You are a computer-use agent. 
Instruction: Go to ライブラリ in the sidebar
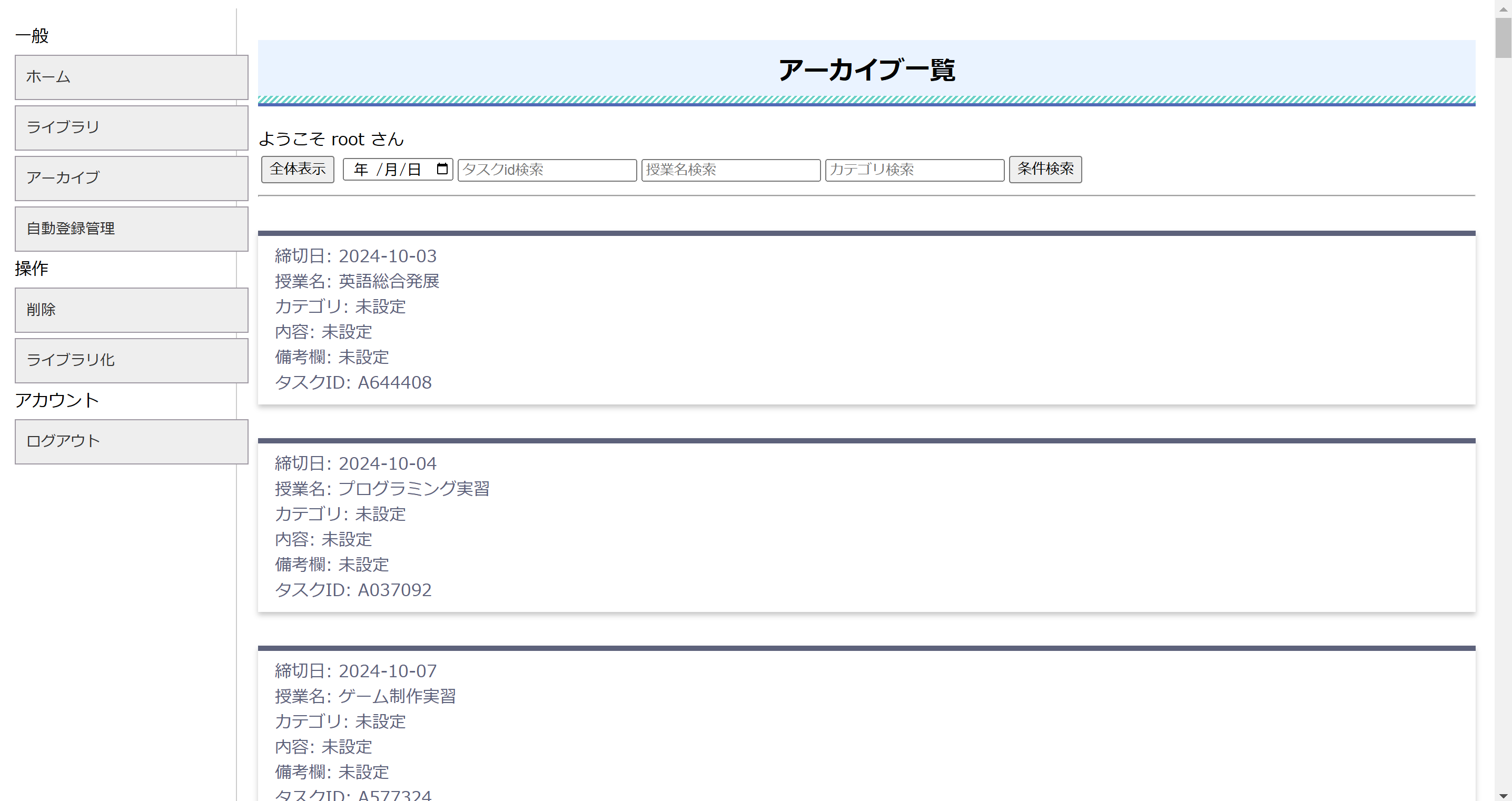(x=132, y=127)
